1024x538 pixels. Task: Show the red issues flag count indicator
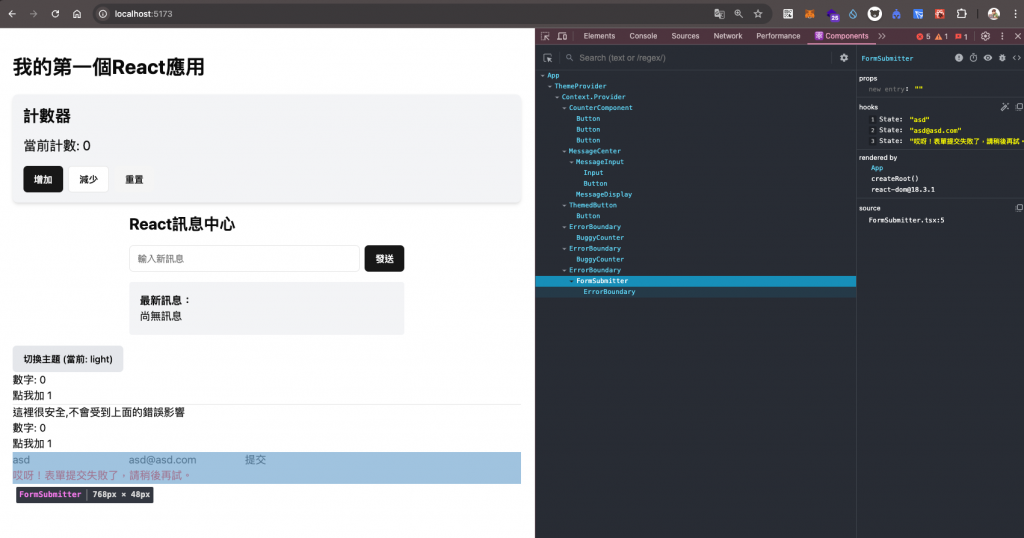tap(961, 37)
